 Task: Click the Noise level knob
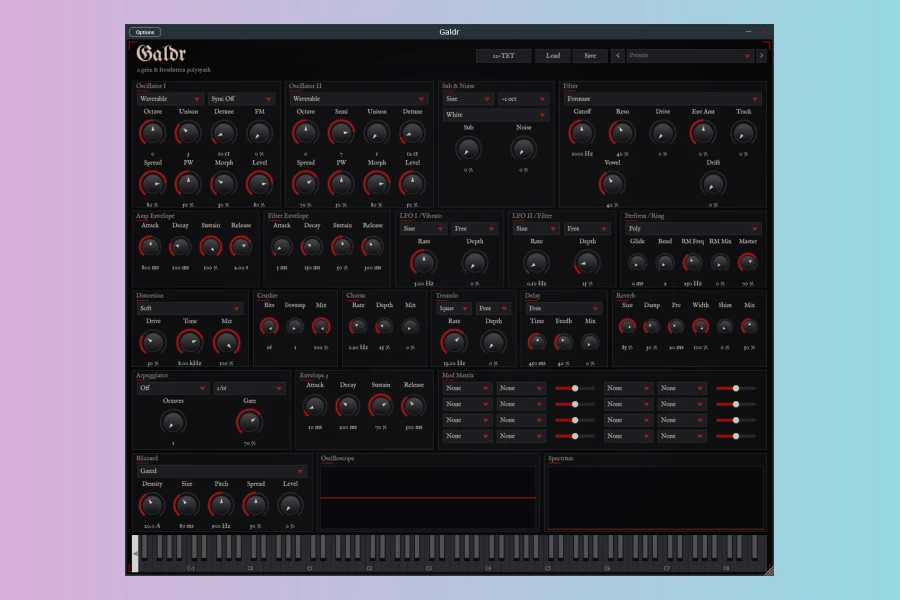pyautogui.click(x=523, y=149)
